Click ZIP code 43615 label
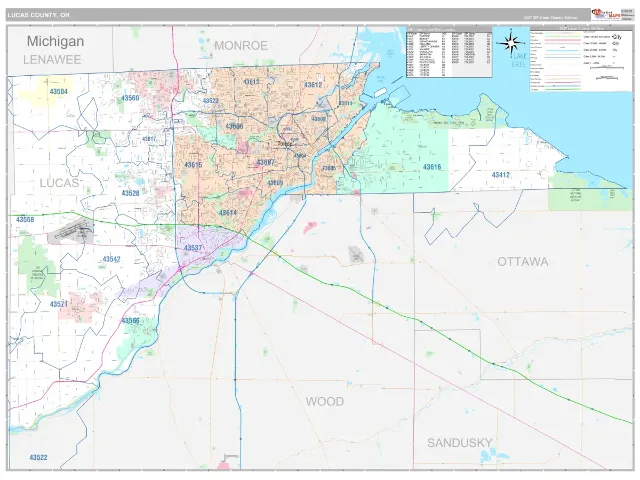The height and width of the screenshot is (480, 640). coord(193,165)
